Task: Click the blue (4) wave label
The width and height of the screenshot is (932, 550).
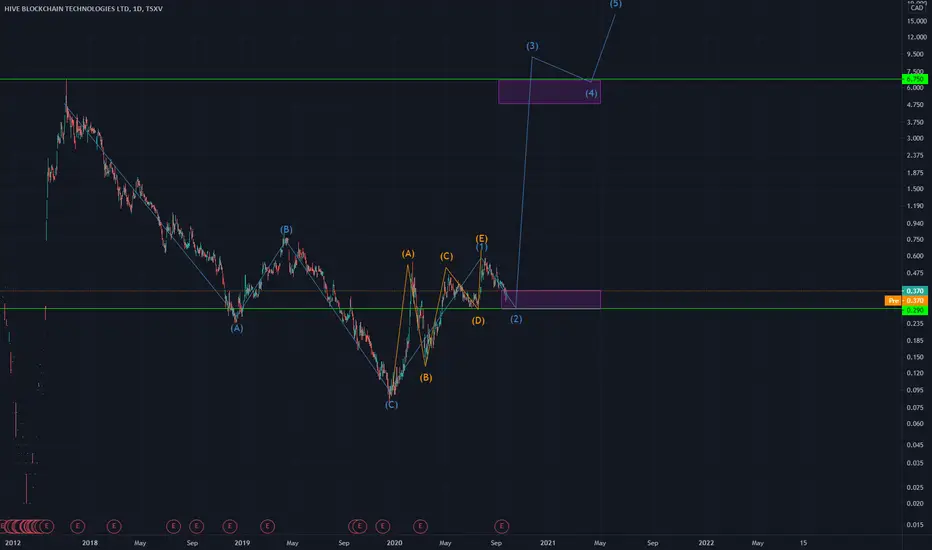Action: (591, 93)
